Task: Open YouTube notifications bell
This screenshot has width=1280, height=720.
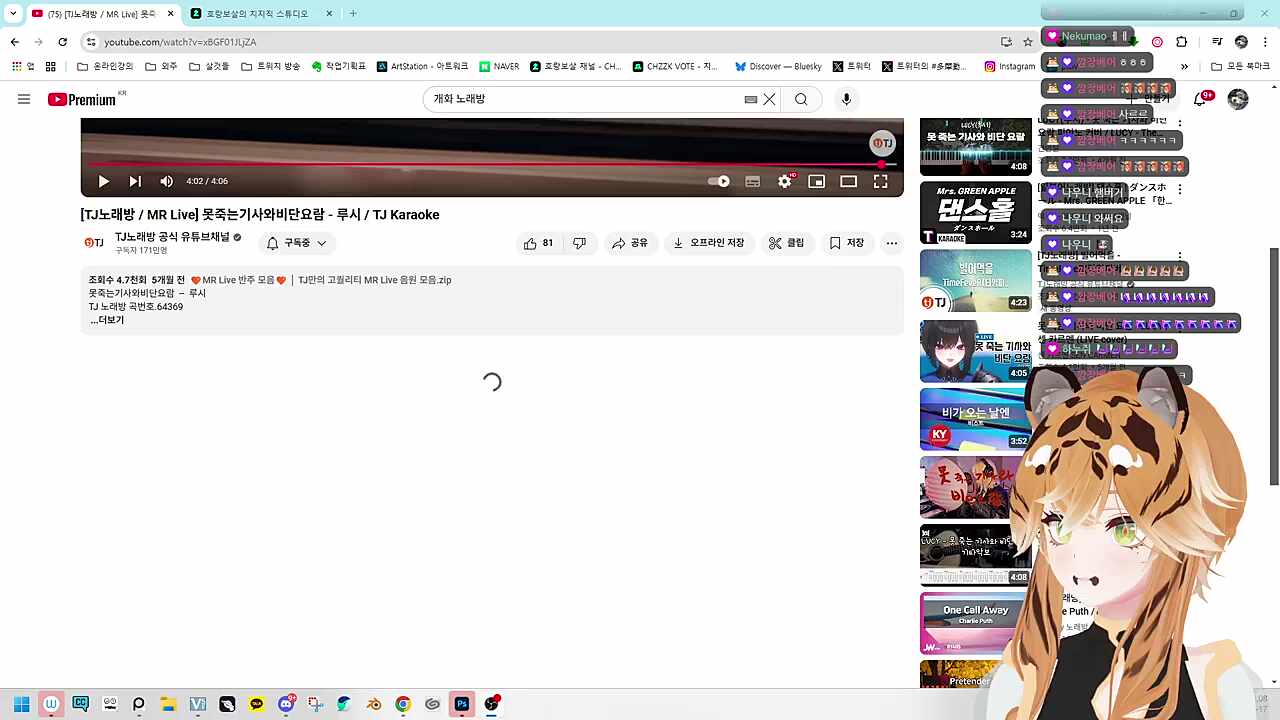Action: (1201, 99)
